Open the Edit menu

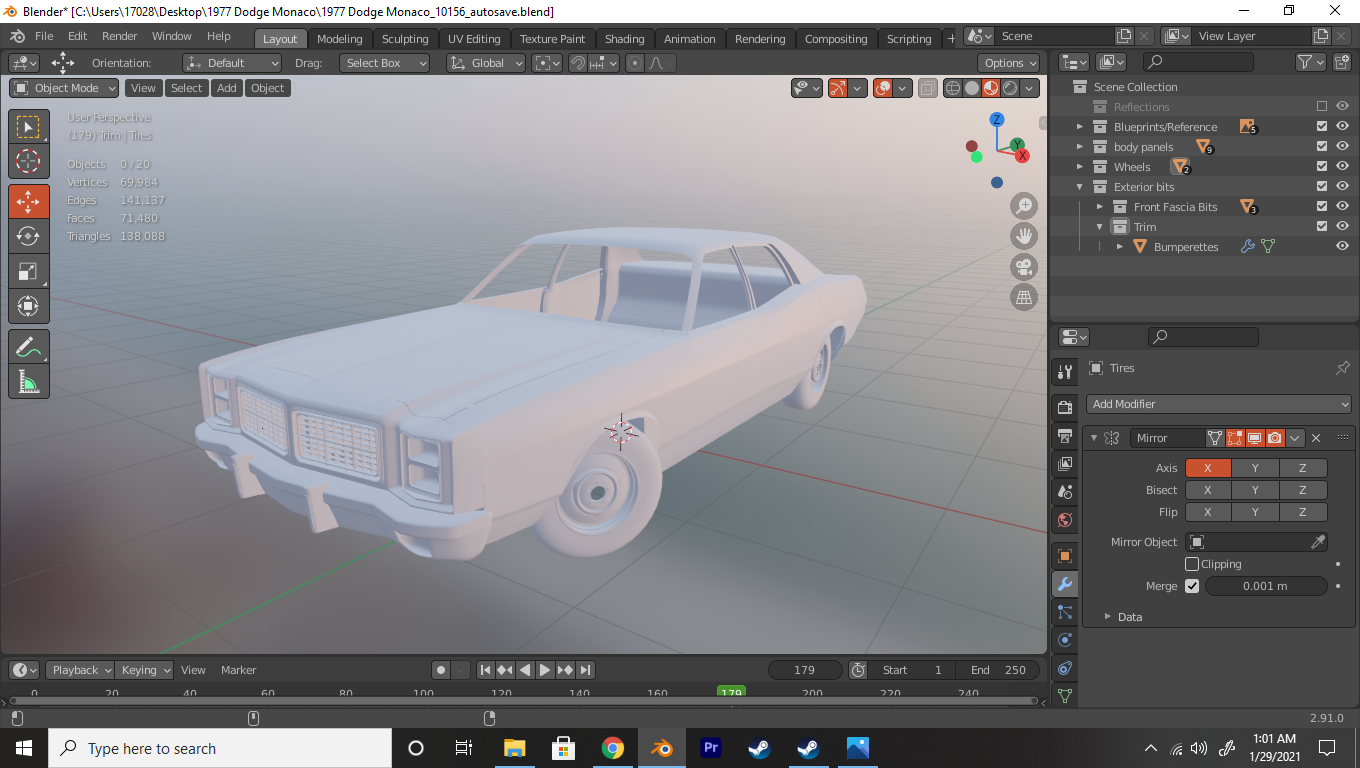click(77, 36)
